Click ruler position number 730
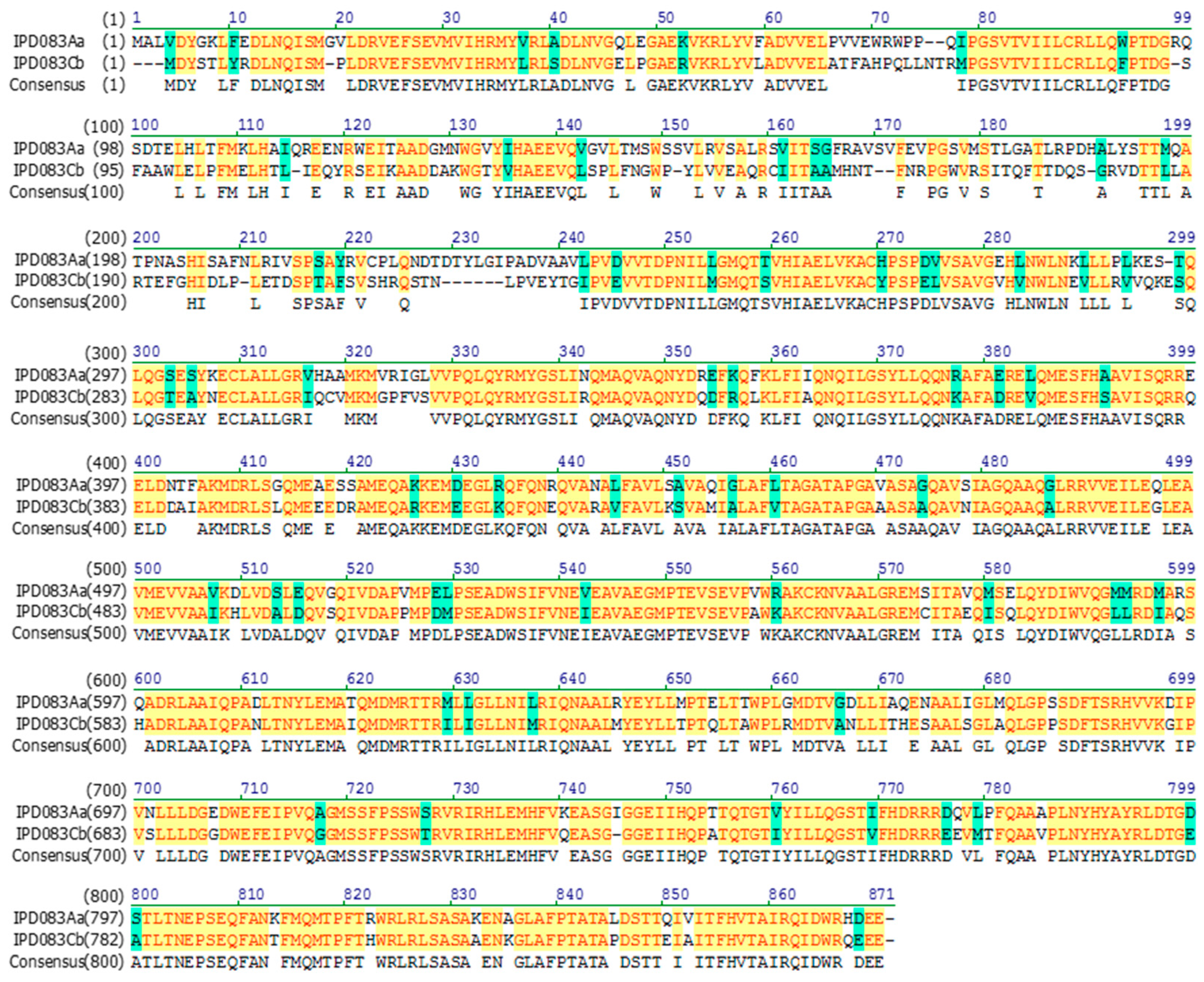This screenshot has height=982, width=1204. (x=467, y=789)
